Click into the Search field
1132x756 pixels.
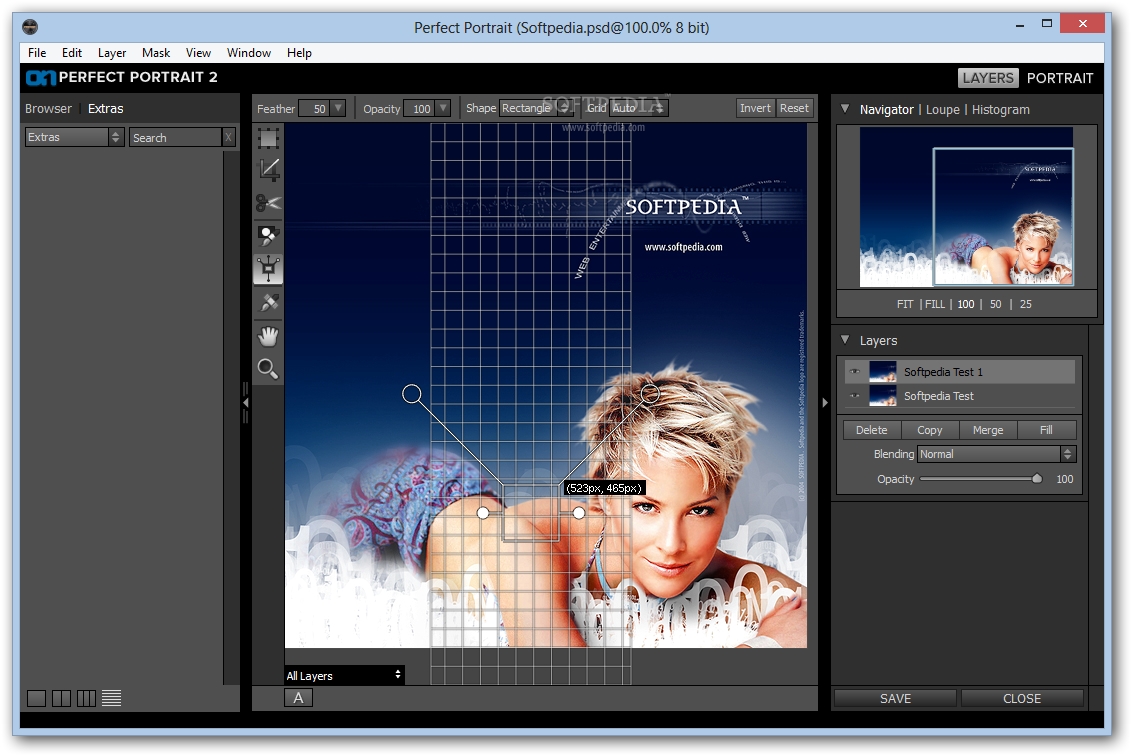click(175, 137)
